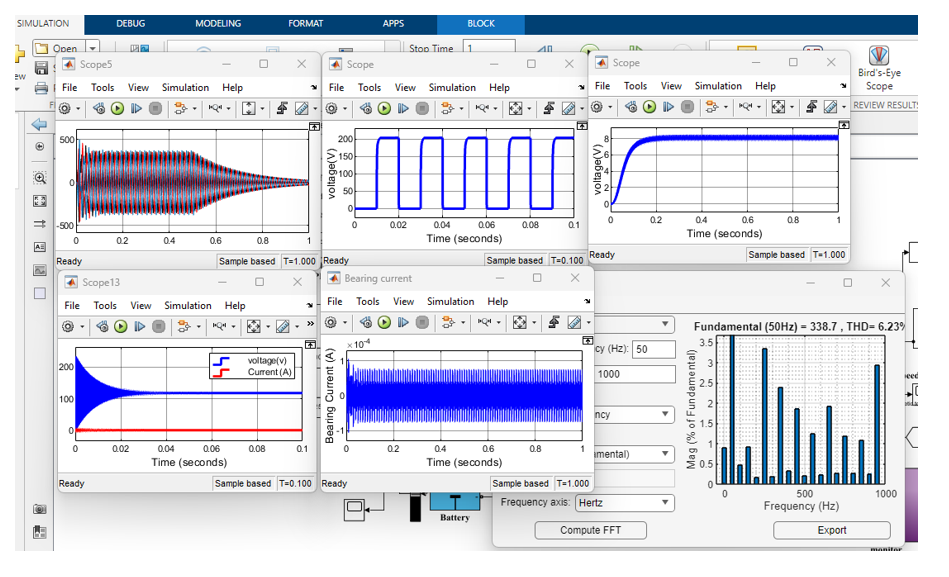The width and height of the screenshot is (949, 577).
Task: Switch to MODELING tab
Action: [x=218, y=24]
